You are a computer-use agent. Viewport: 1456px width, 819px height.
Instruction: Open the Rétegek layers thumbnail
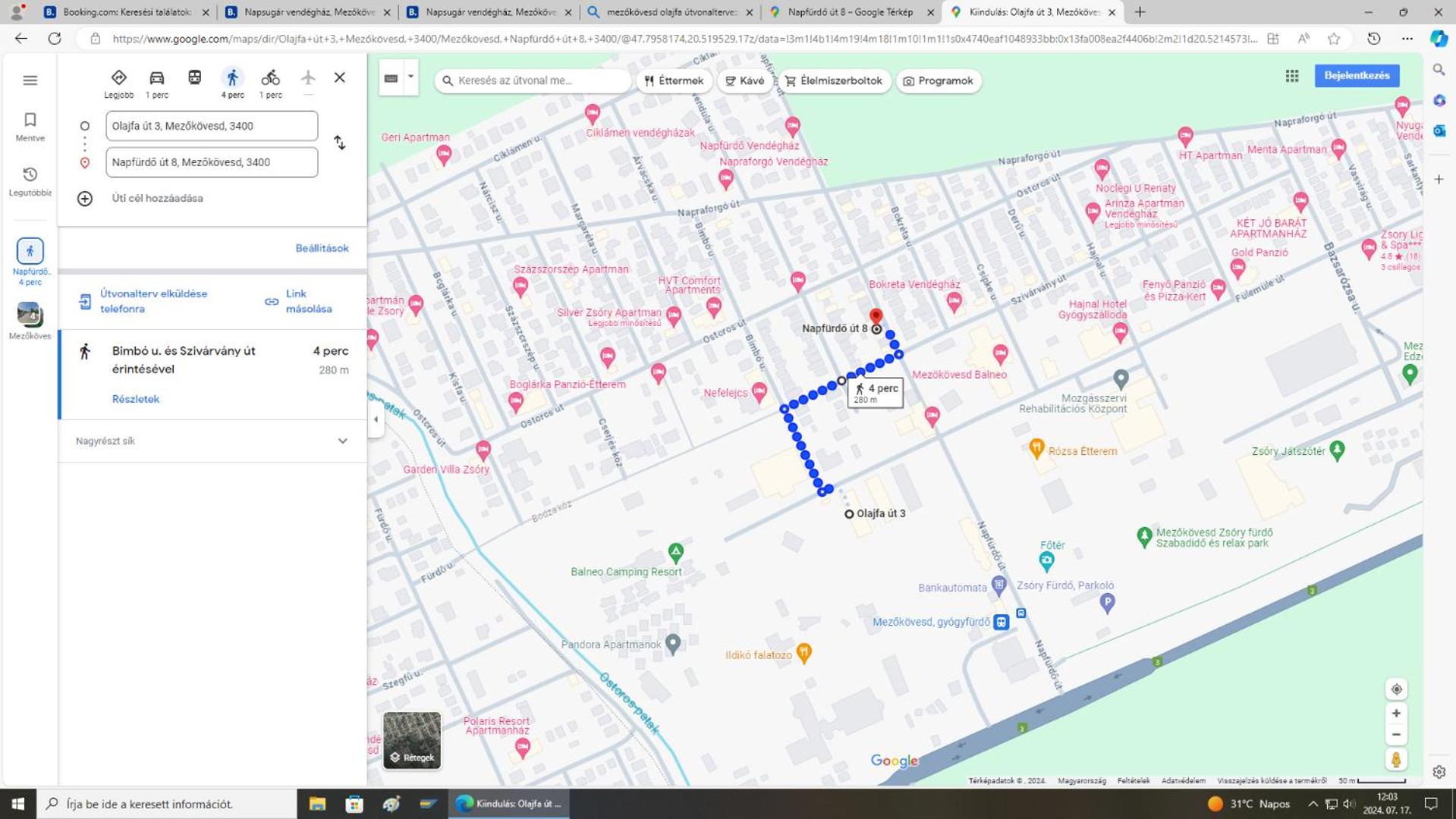[x=412, y=739]
